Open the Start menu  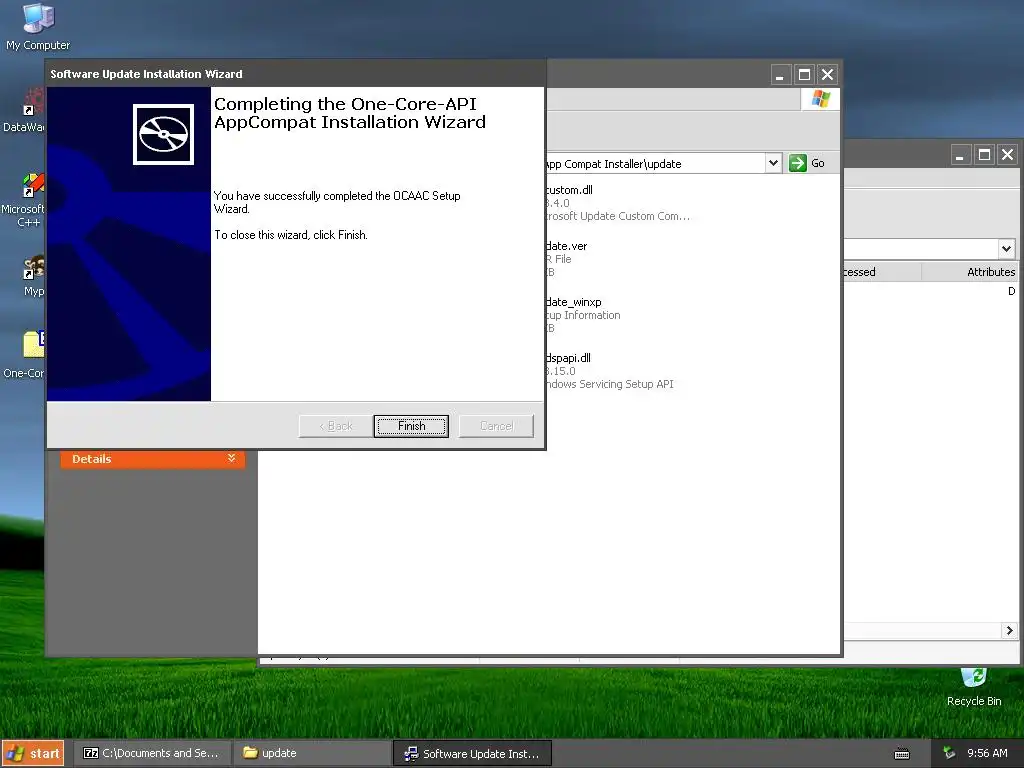[x=33, y=753]
